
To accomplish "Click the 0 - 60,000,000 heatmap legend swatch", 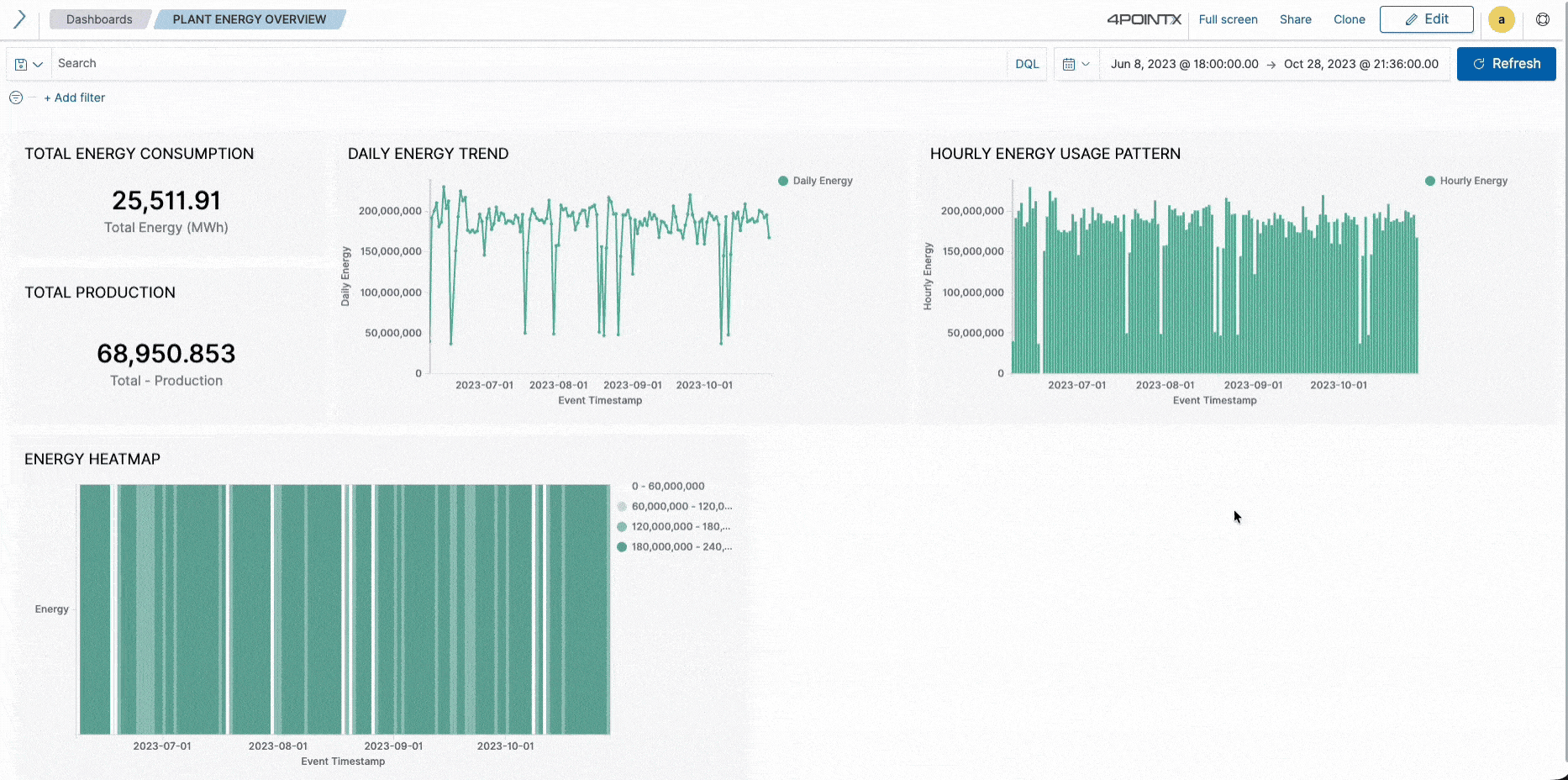I will coord(621,486).
